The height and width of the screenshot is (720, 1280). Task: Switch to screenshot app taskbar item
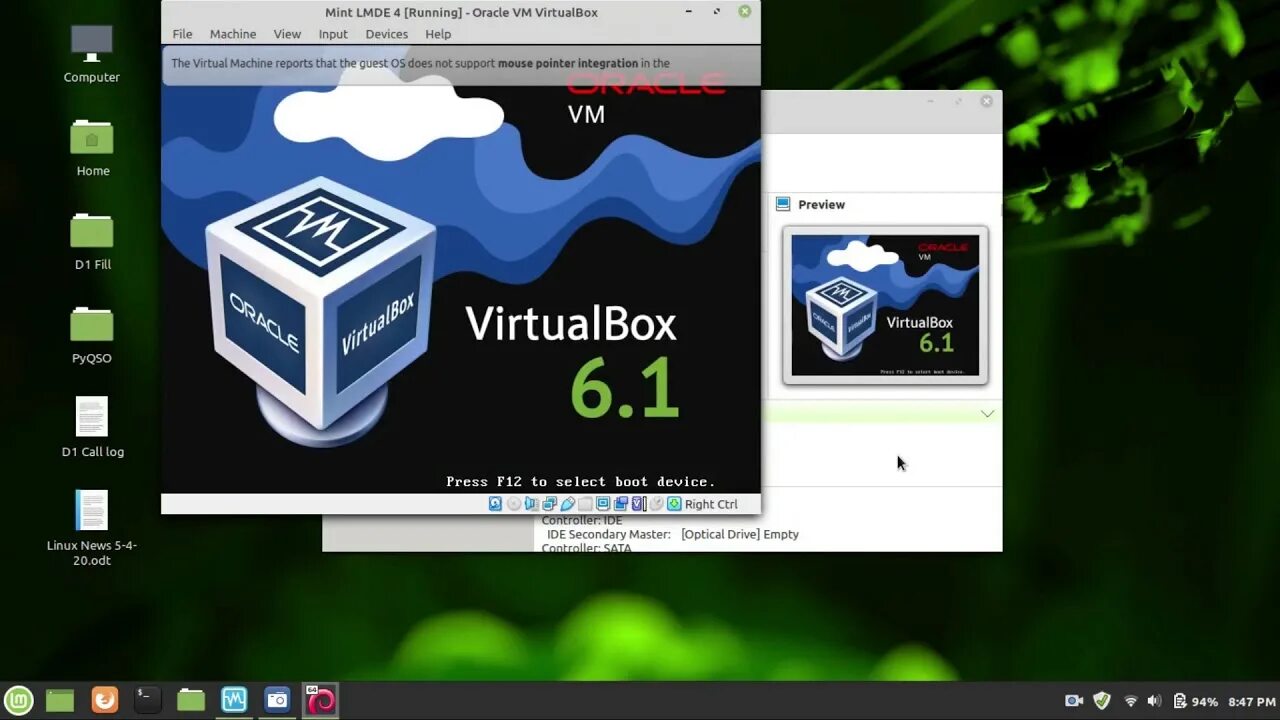pos(277,700)
